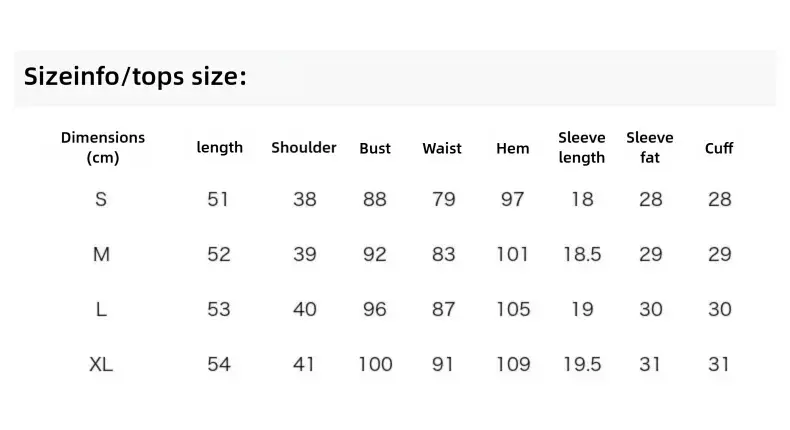The height and width of the screenshot is (430, 790).
Task: Click the Cuff column header
Action: tap(719, 148)
